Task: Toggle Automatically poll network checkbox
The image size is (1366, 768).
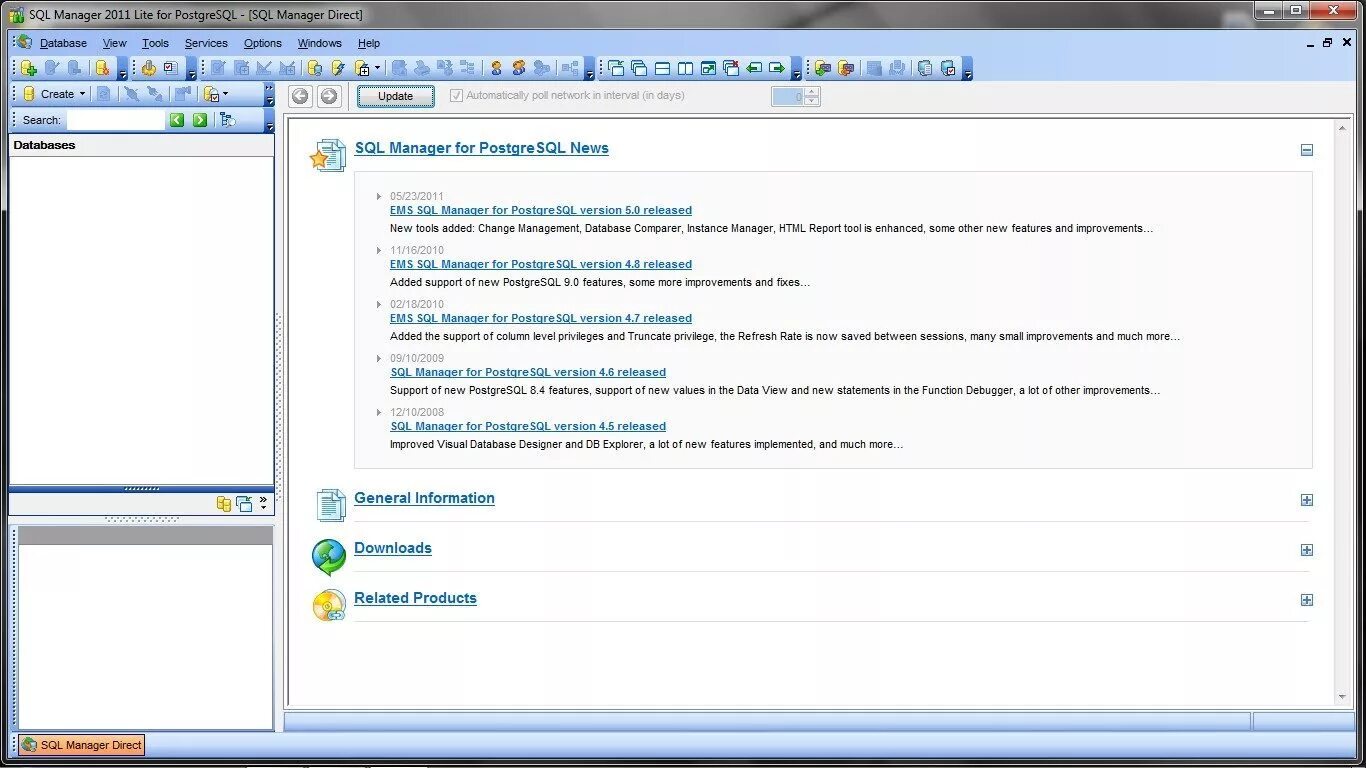Action: (456, 96)
